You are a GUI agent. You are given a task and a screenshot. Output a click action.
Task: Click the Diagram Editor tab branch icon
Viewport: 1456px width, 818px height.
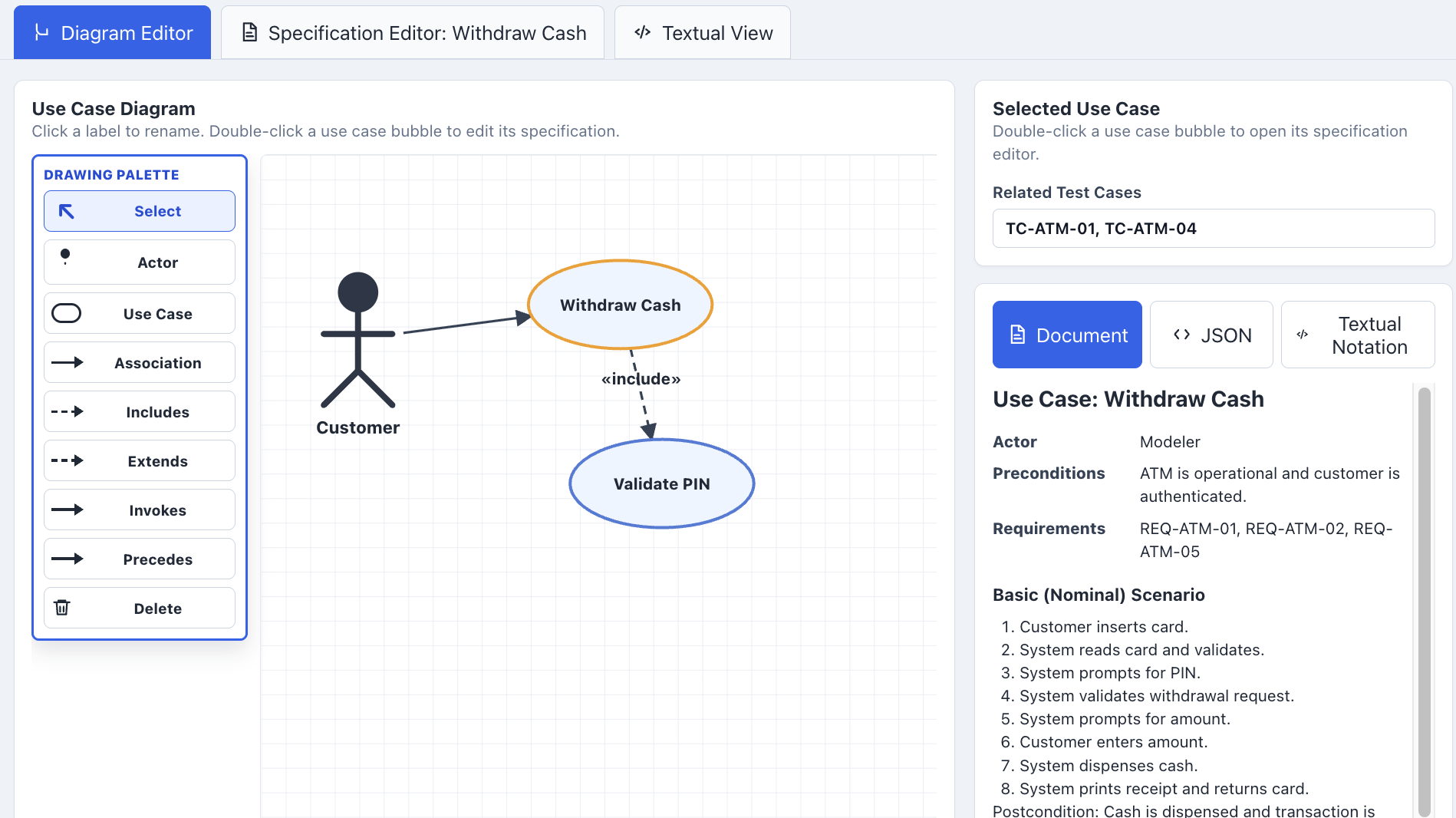pyautogui.click(x=42, y=32)
